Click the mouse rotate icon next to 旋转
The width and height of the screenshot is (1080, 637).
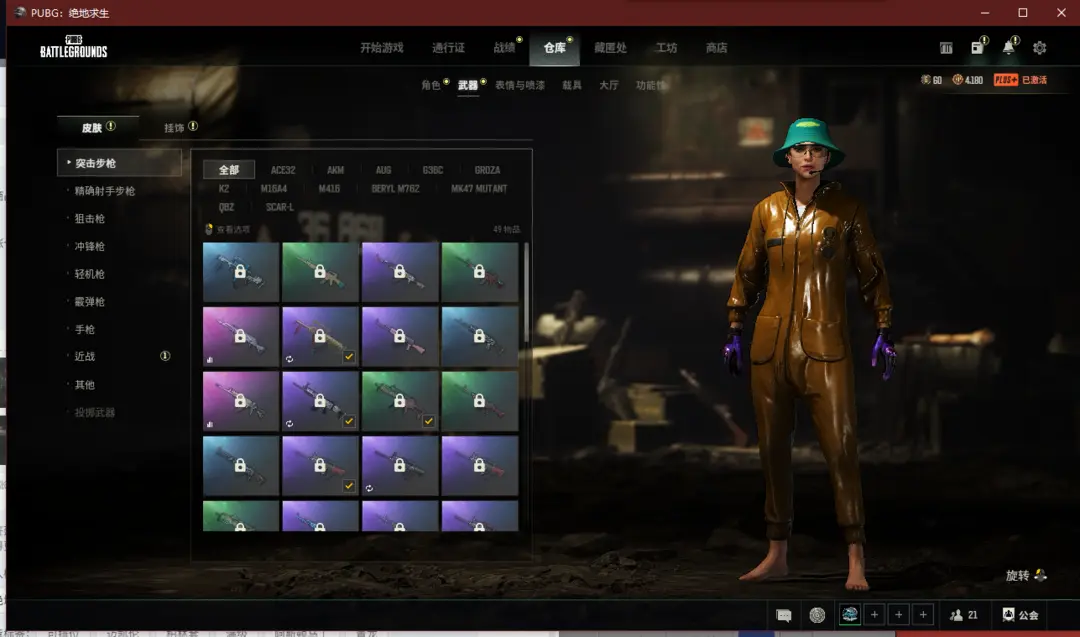coord(1040,575)
